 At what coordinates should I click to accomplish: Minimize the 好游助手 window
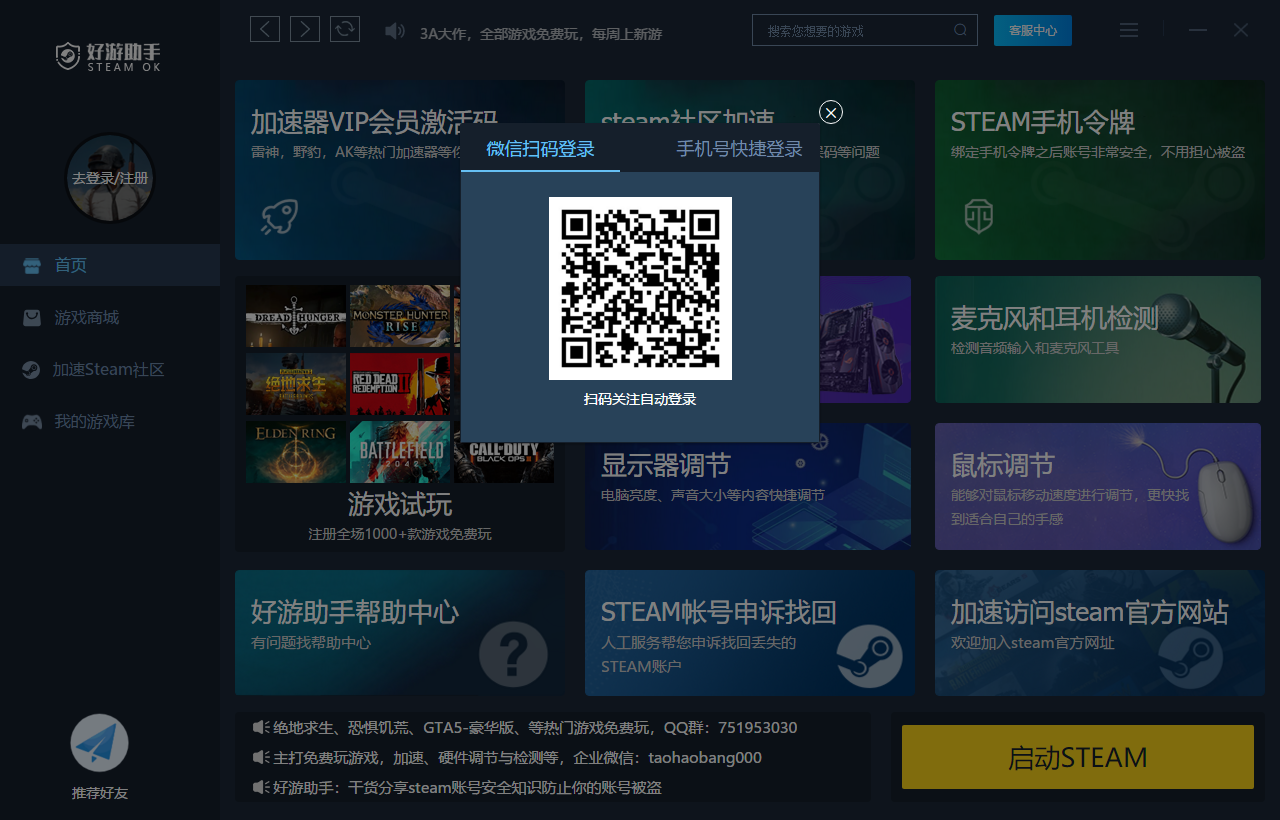point(1197,30)
